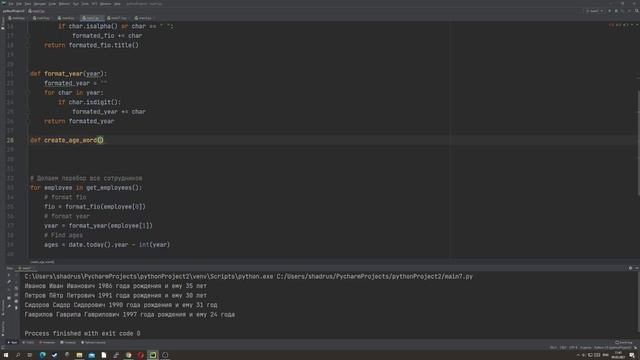This screenshot has width=640, height=360.
Task: Open the Terminal tool window tab
Action: tap(68, 342)
